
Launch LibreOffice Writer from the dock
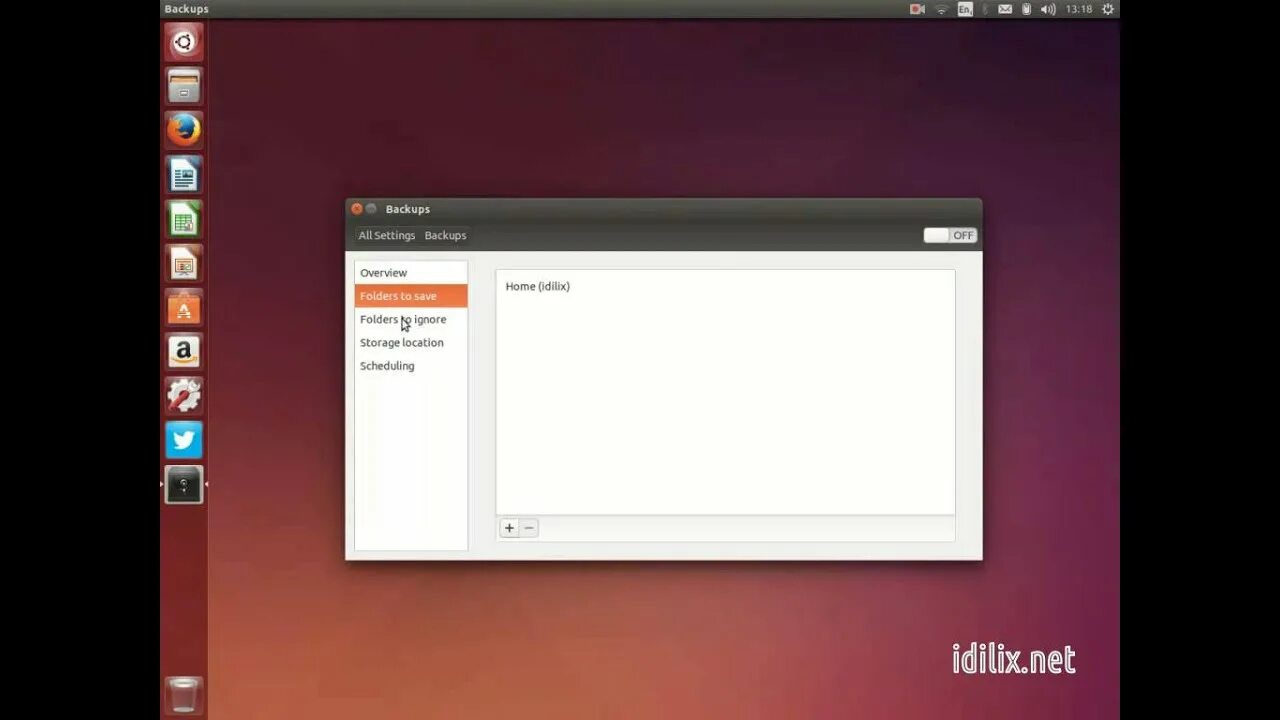pyautogui.click(x=184, y=175)
